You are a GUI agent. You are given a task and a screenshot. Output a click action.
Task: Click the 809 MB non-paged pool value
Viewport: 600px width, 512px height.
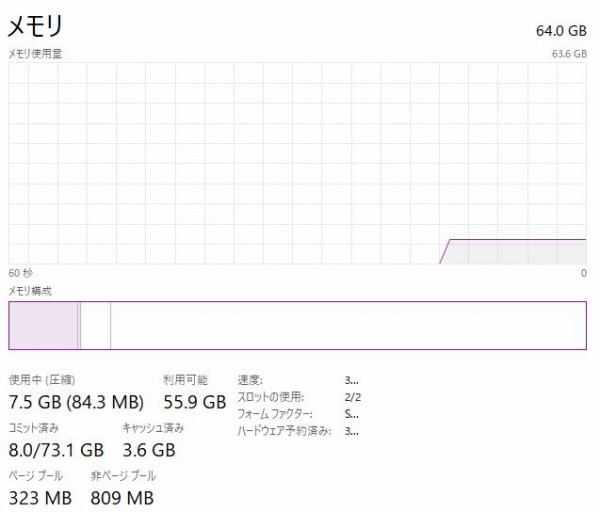[122, 496]
